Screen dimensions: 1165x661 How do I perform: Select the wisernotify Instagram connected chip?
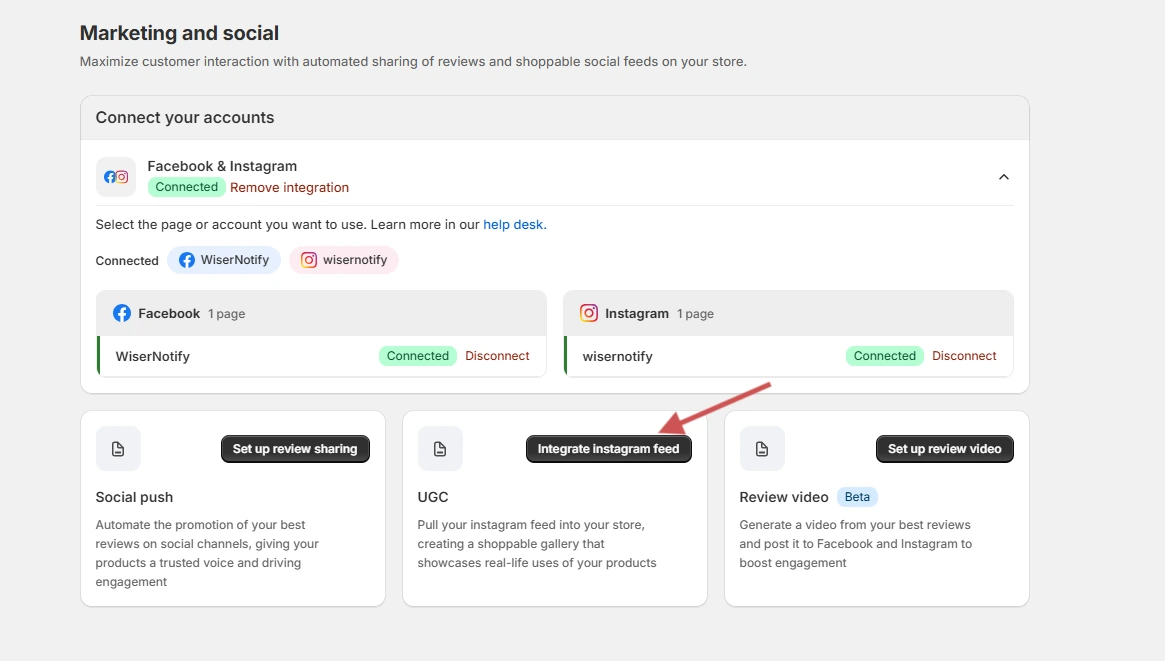pyautogui.click(x=344, y=260)
